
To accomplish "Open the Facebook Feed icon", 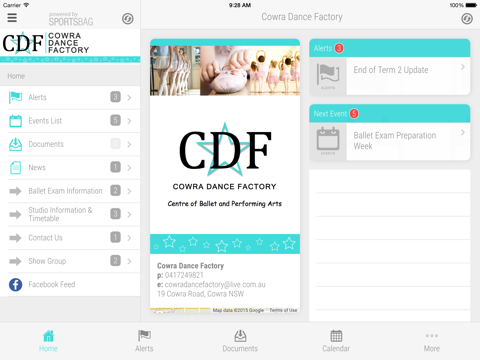I will [15, 285].
